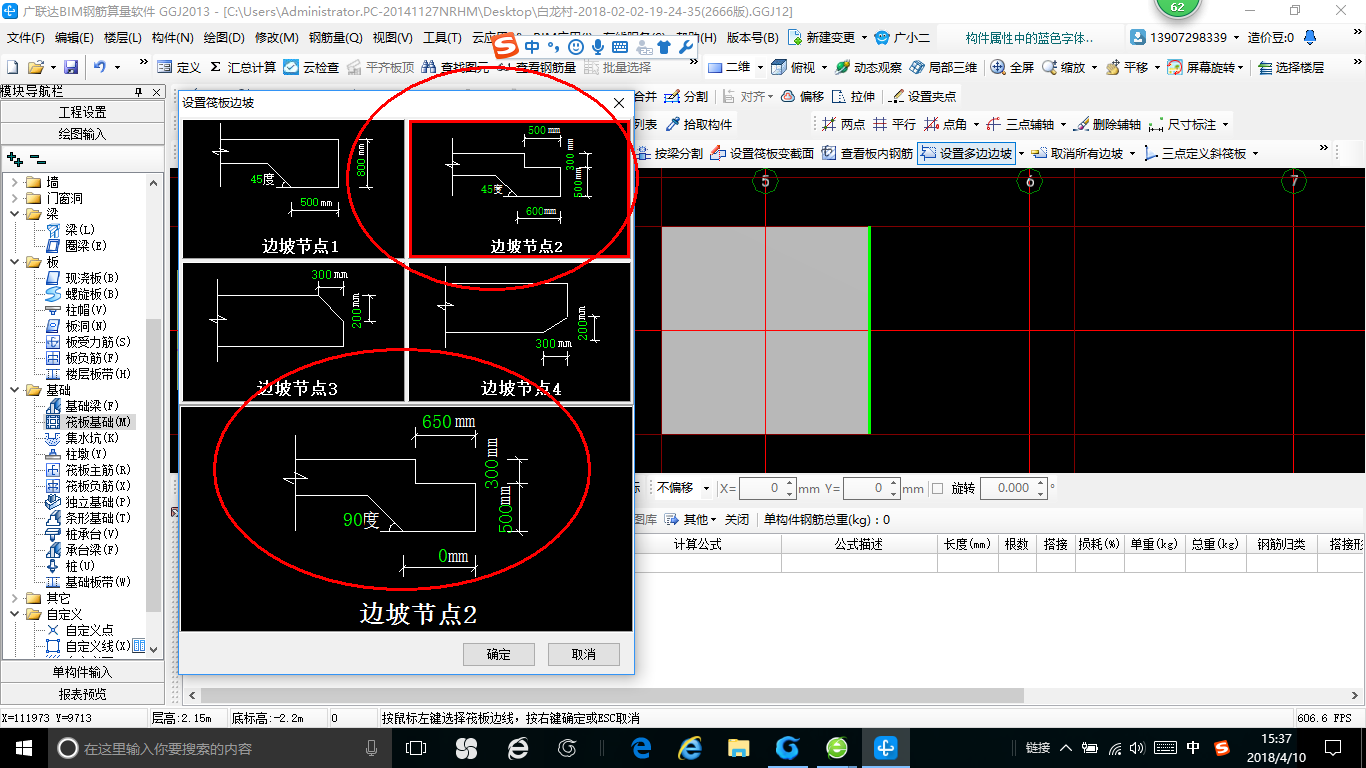This screenshot has width=1366, height=768.
Task: Collapse the 梁 folder in the tree
Action: 15,214
